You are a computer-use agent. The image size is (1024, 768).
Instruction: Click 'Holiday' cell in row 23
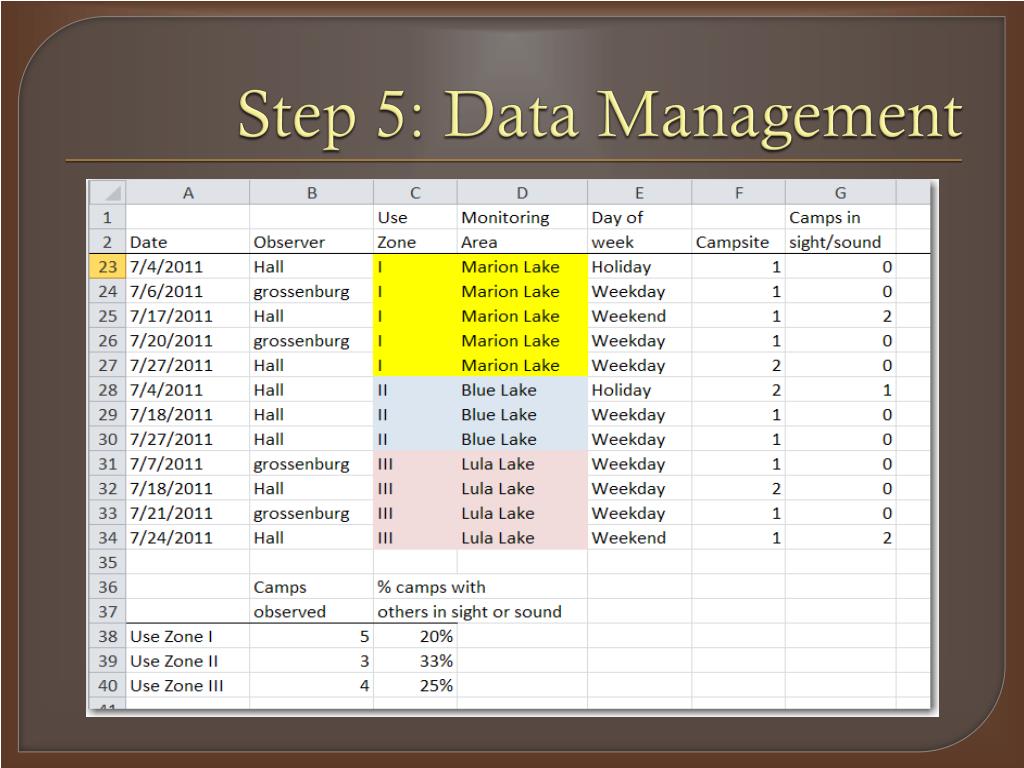639,266
